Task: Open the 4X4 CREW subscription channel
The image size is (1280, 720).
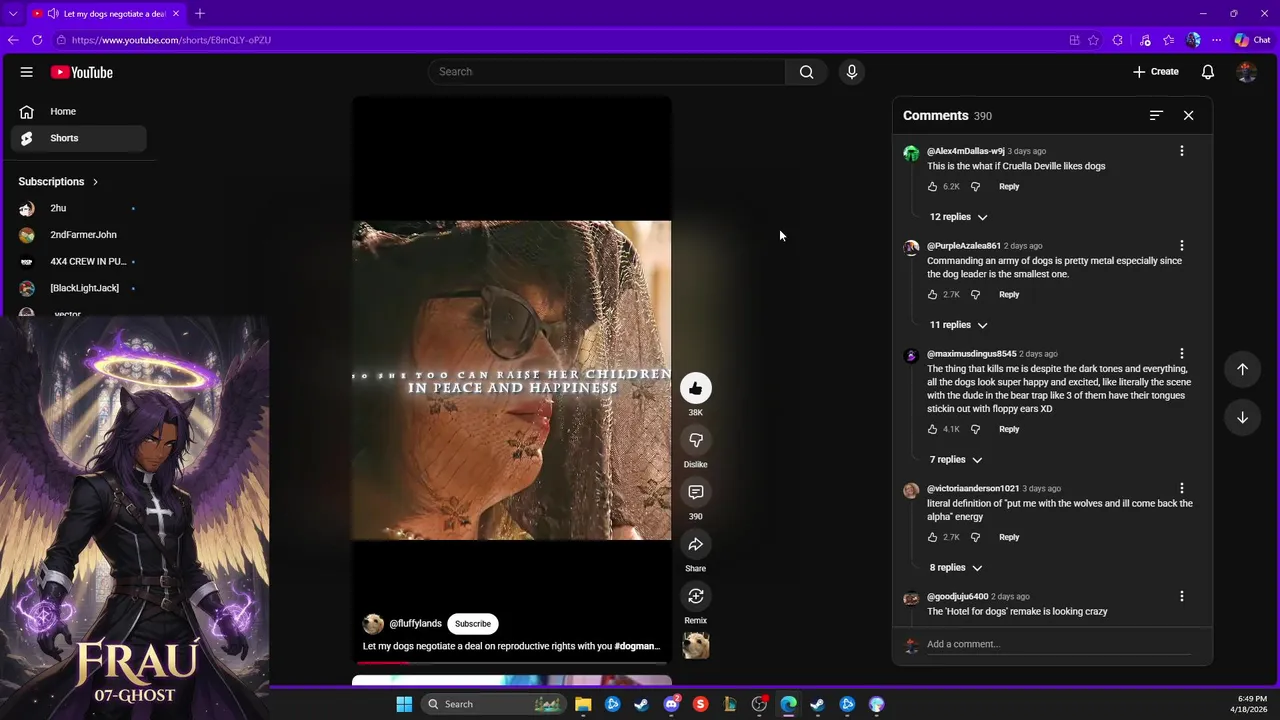Action: pos(79,262)
